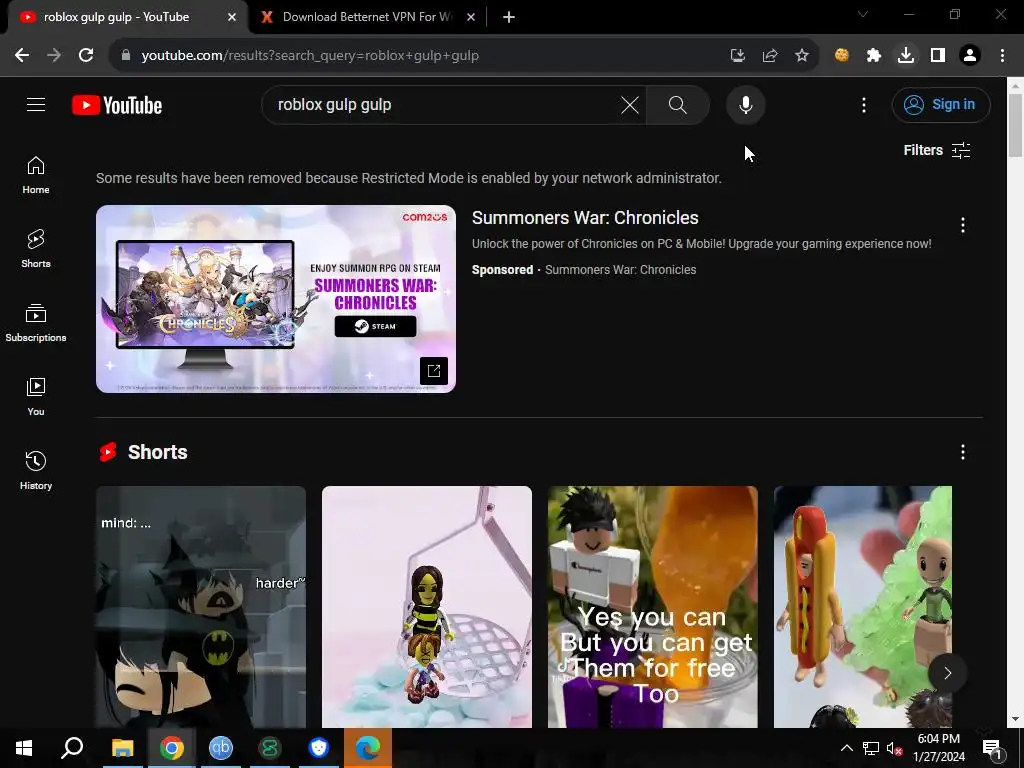The height and width of the screenshot is (768, 1024).
Task: Click the ad's external link icon
Action: click(x=434, y=371)
